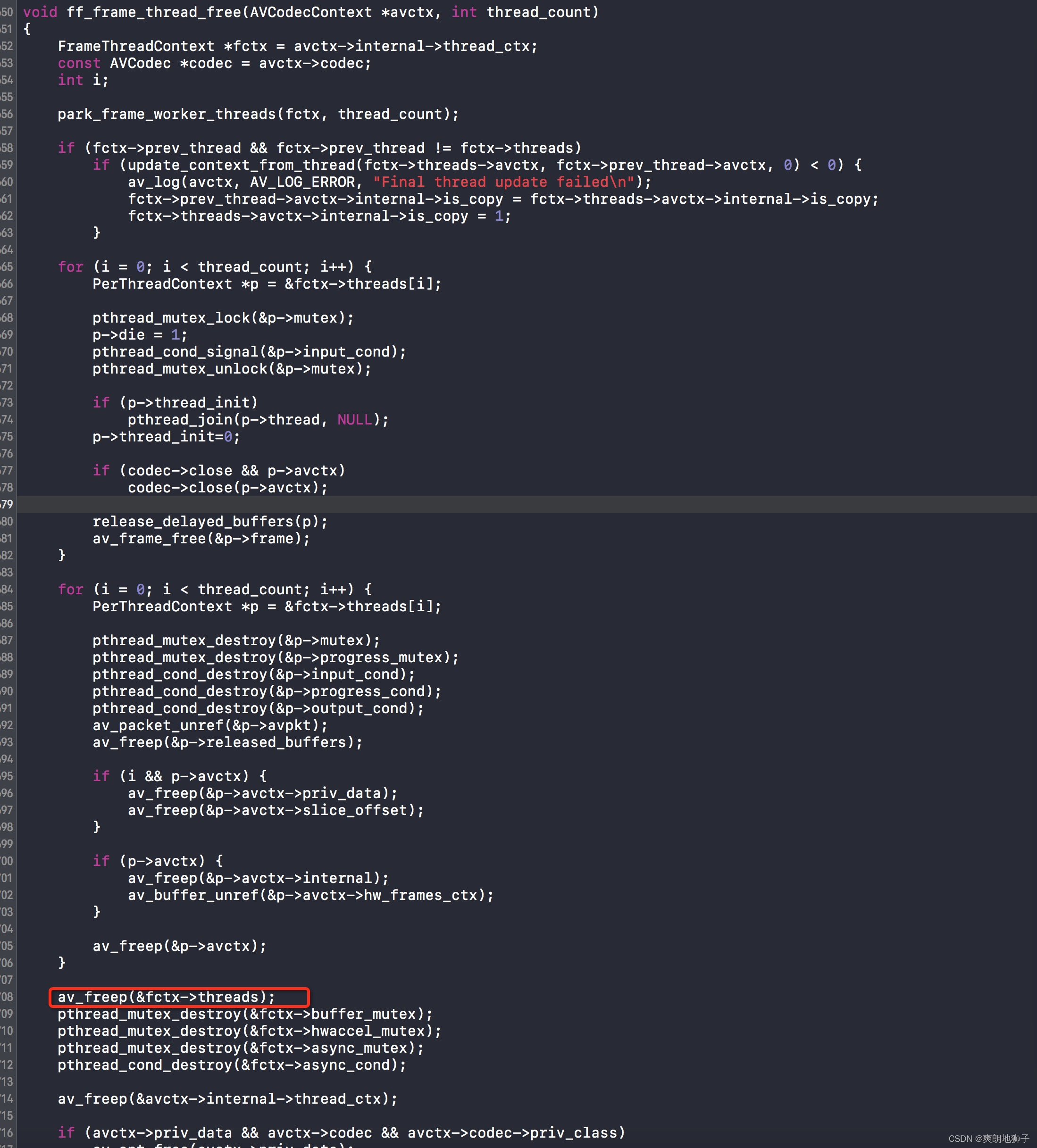Click pthread_cond_destroy(&fctx->async_cond) line

(x=232, y=1065)
